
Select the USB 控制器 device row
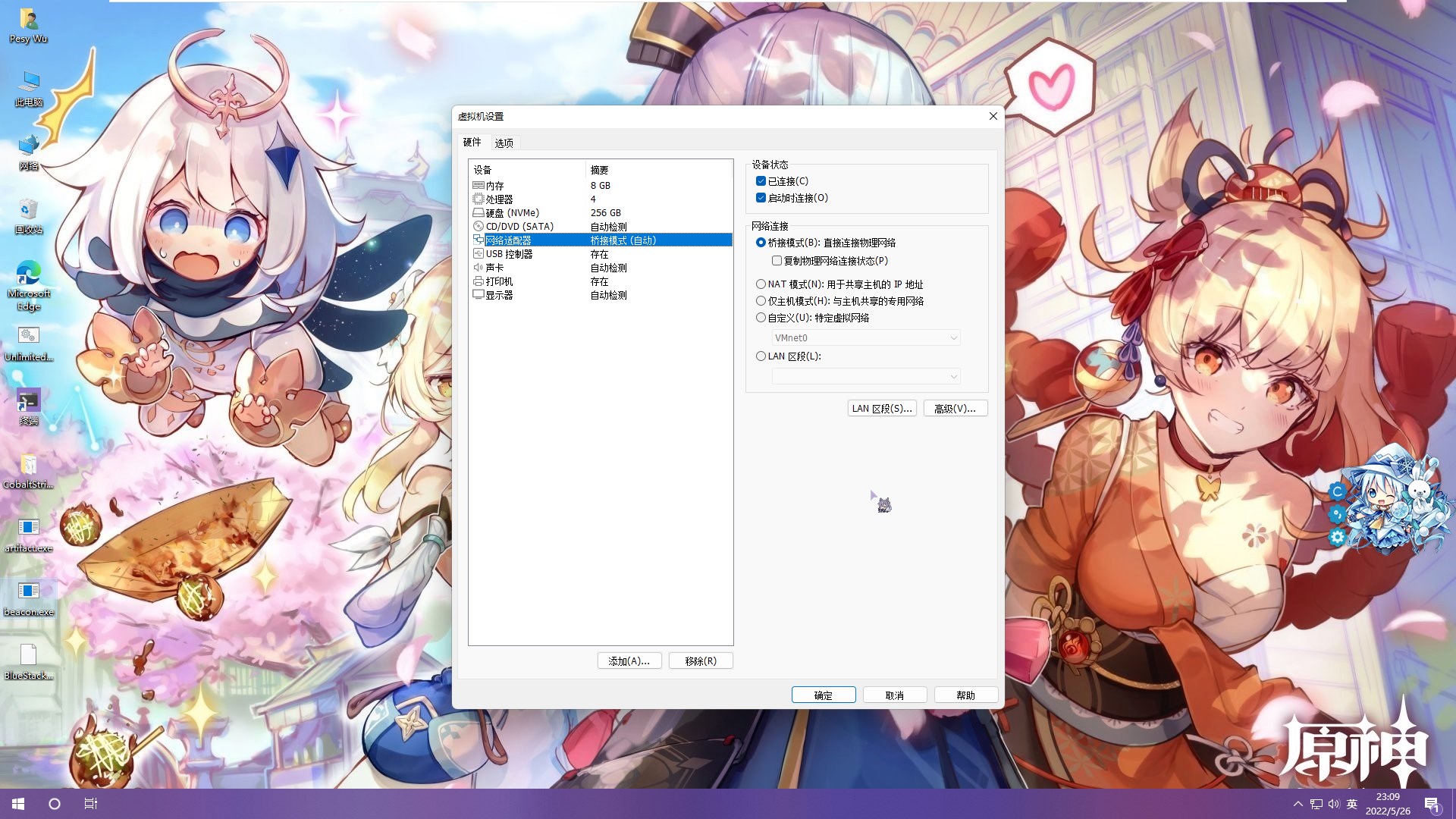click(509, 254)
